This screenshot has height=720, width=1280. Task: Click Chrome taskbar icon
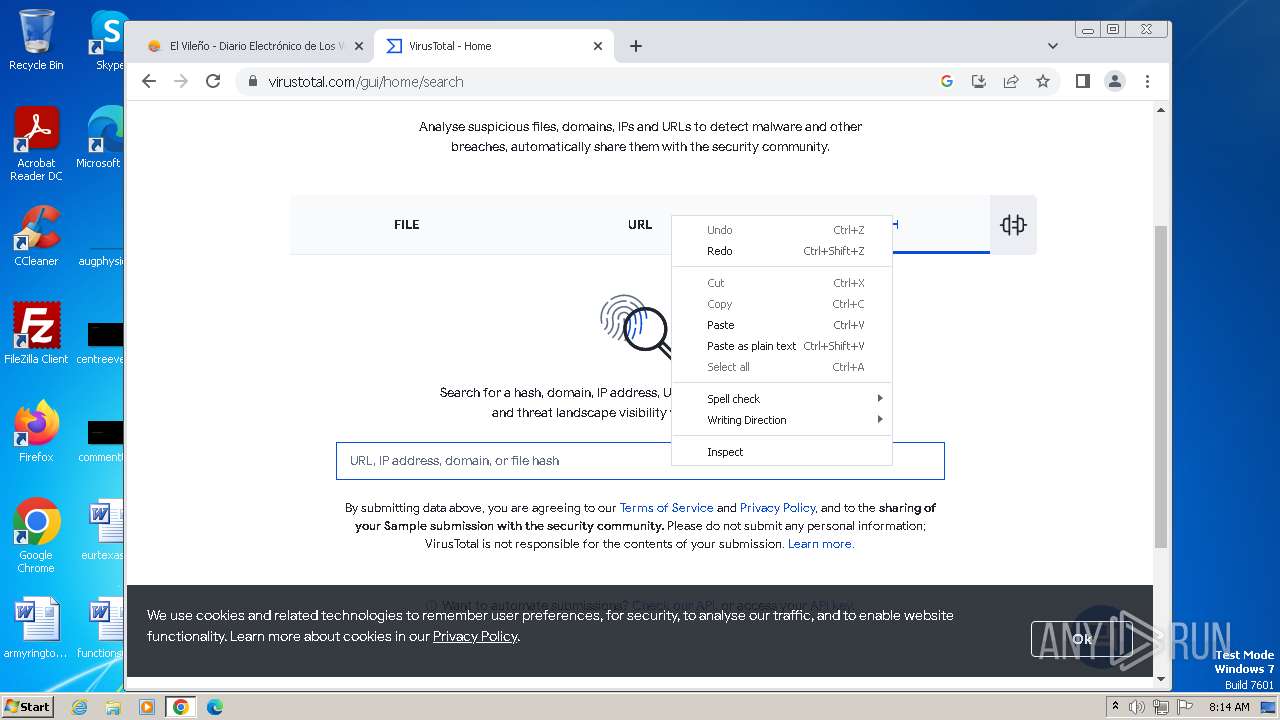[181, 707]
